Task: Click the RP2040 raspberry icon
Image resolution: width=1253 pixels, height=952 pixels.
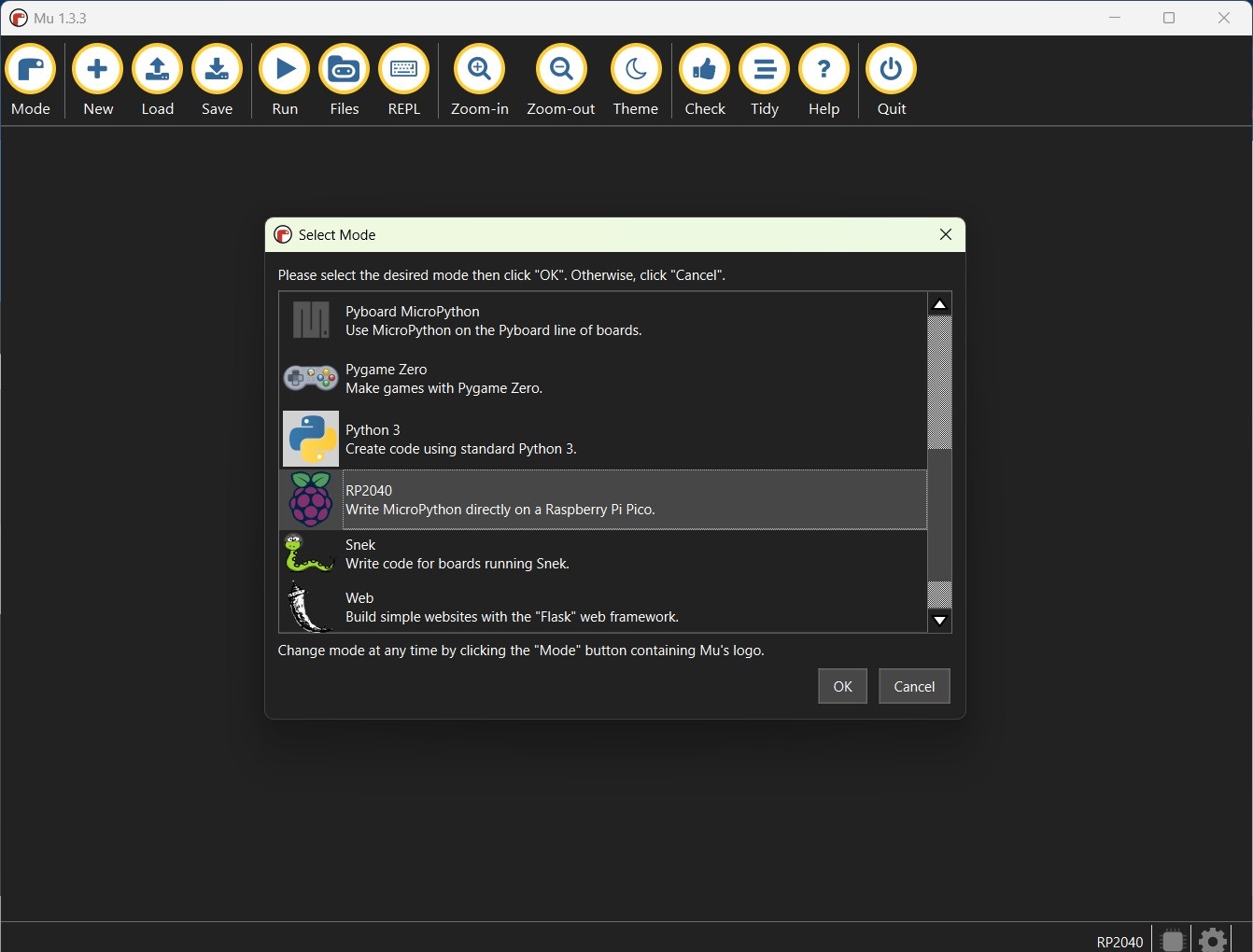Action: click(311, 499)
